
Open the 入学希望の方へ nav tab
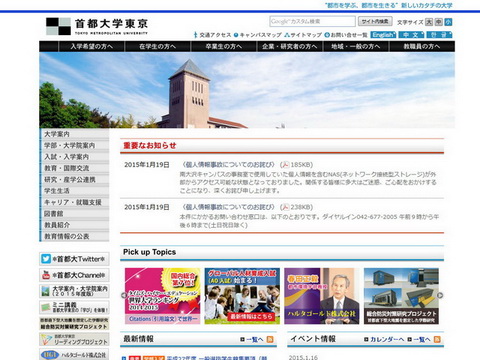tap(92, 46)
